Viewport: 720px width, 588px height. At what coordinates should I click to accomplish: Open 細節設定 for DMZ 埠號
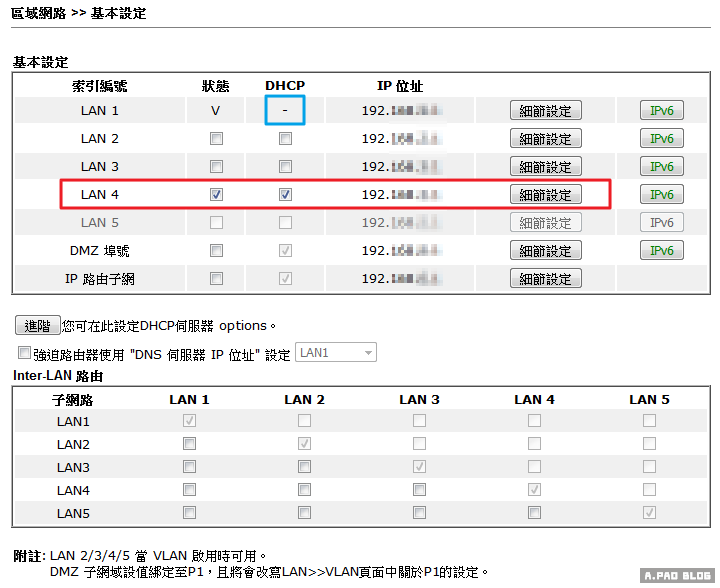click(x=545, y=251)
